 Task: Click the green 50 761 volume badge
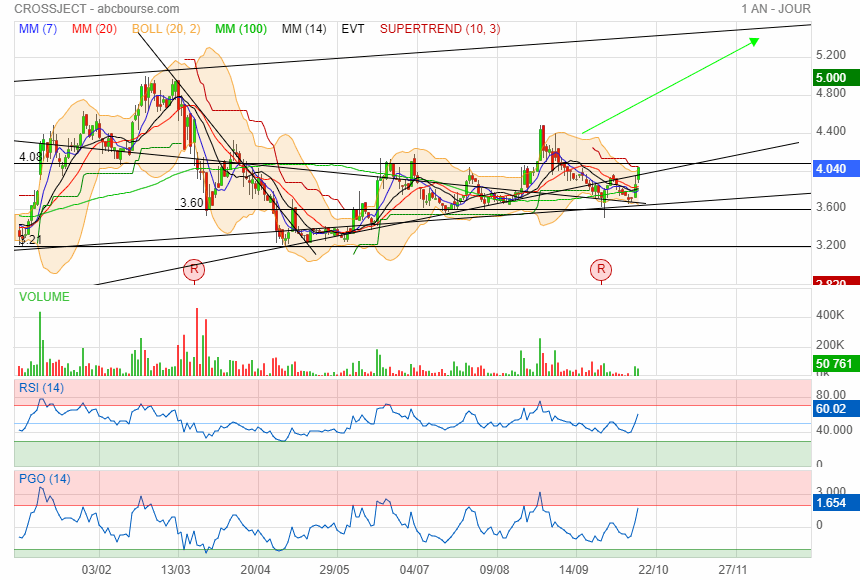(x=837, y=363)
